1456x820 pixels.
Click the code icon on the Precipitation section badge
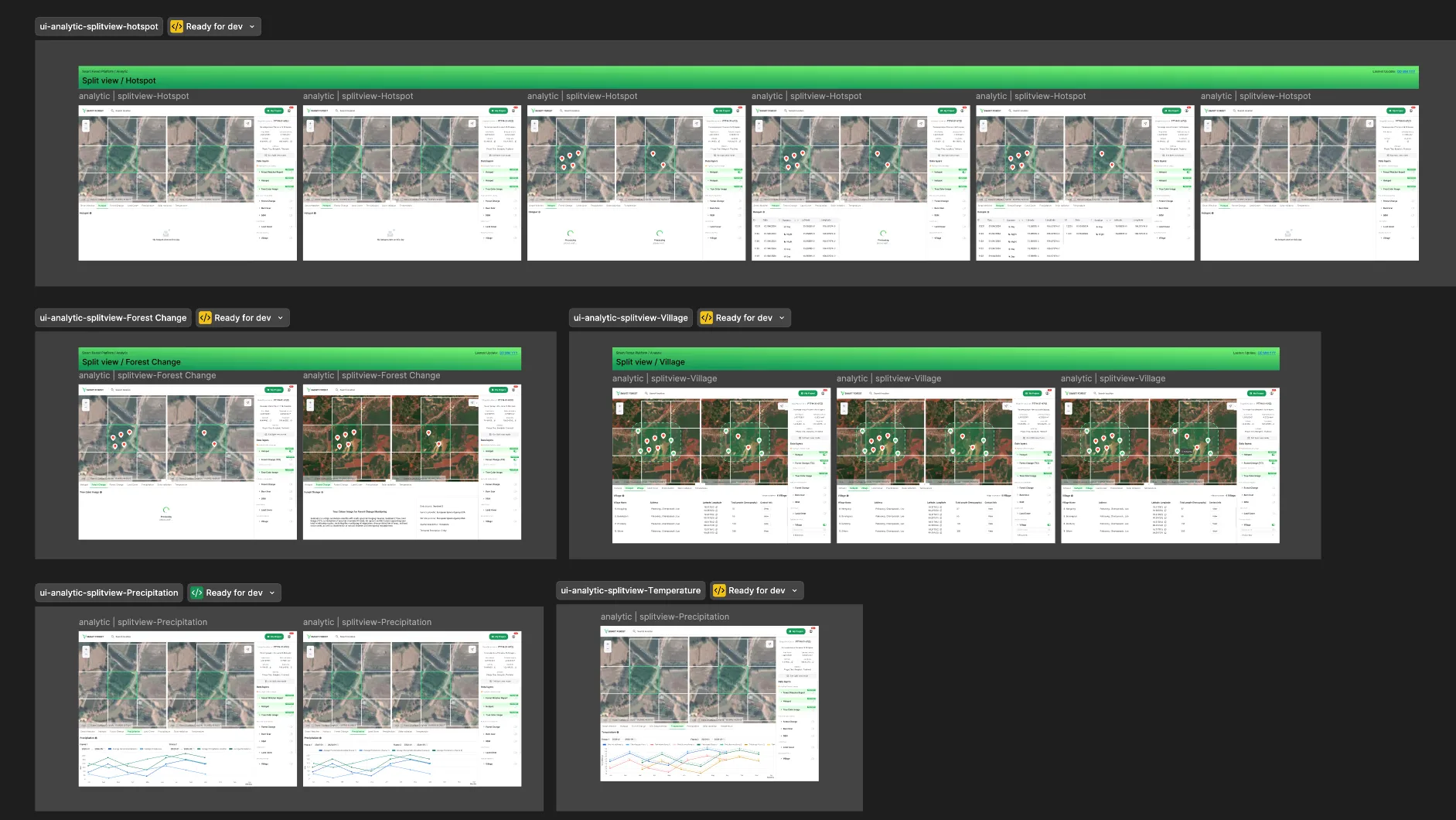196,593
